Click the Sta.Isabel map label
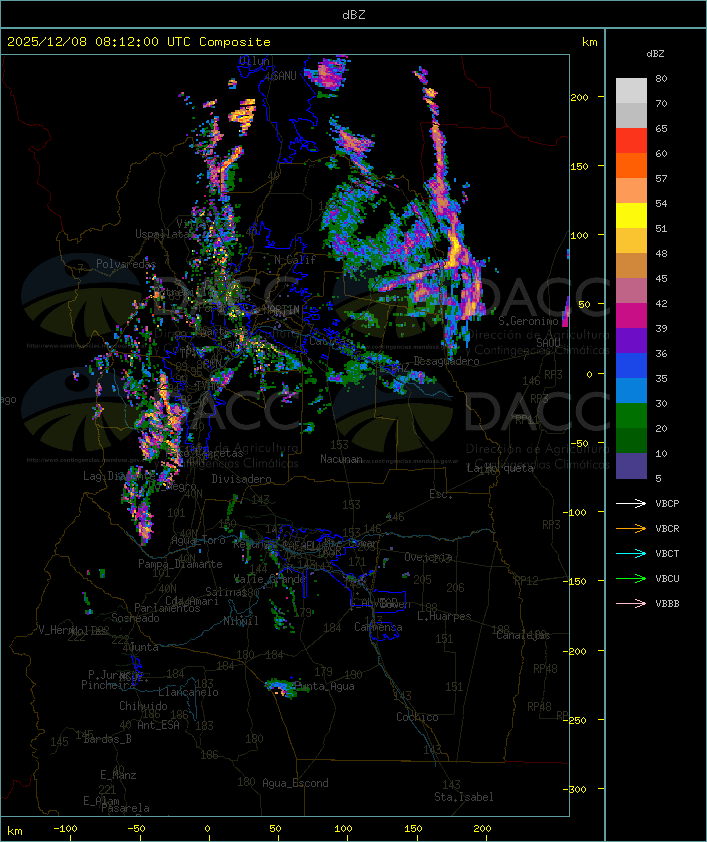707x842 pixels. [x=463, y=797]
